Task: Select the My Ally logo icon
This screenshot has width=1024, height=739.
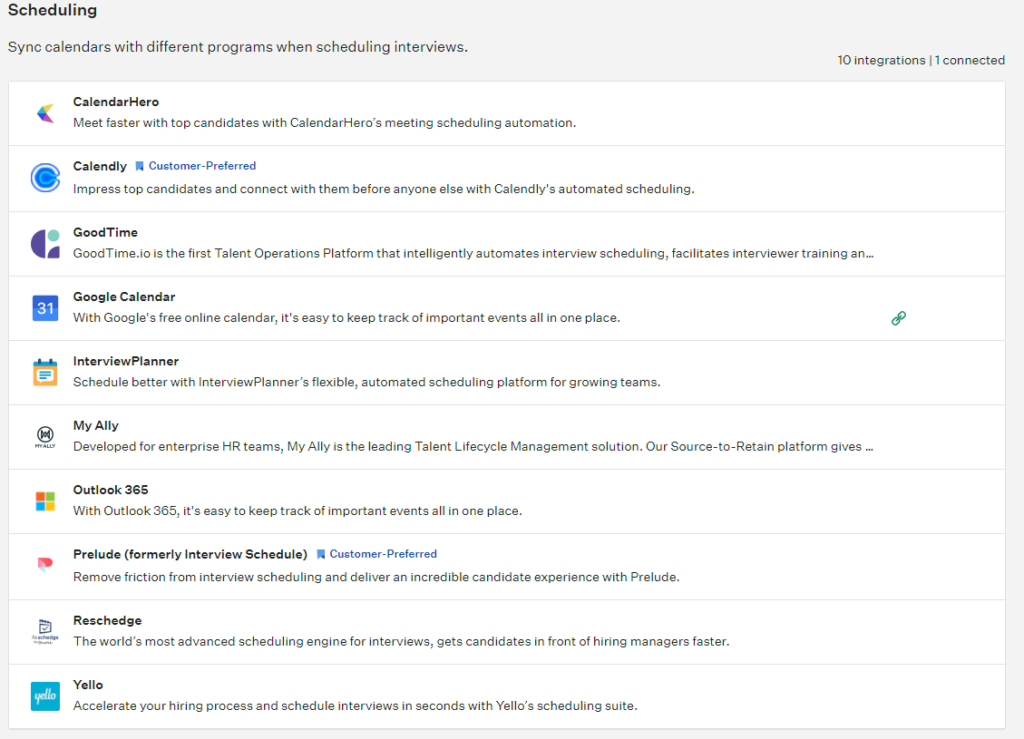Action: (x=44, y=436)
